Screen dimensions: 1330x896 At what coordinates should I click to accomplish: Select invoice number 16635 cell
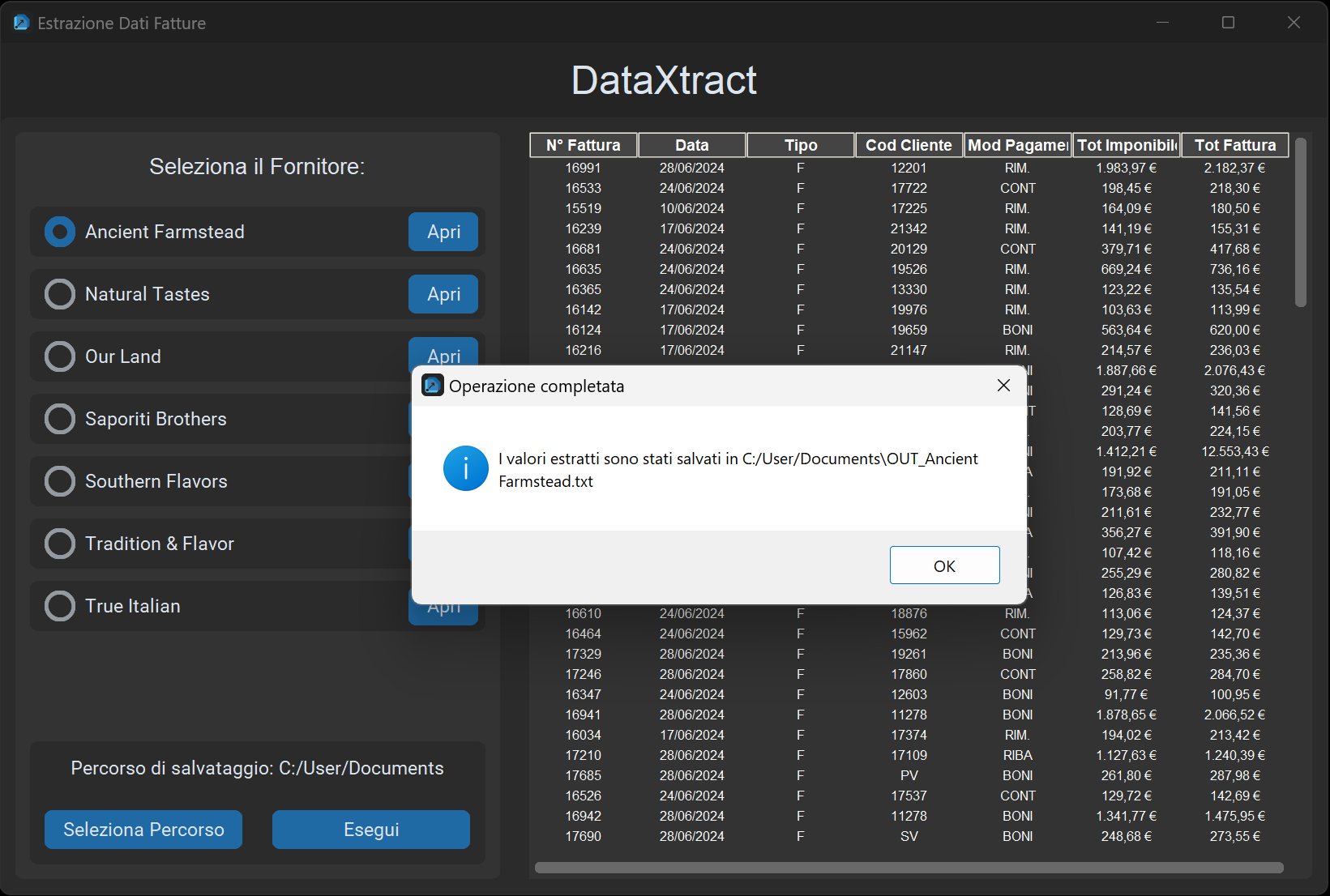click(x=584, y=269)
